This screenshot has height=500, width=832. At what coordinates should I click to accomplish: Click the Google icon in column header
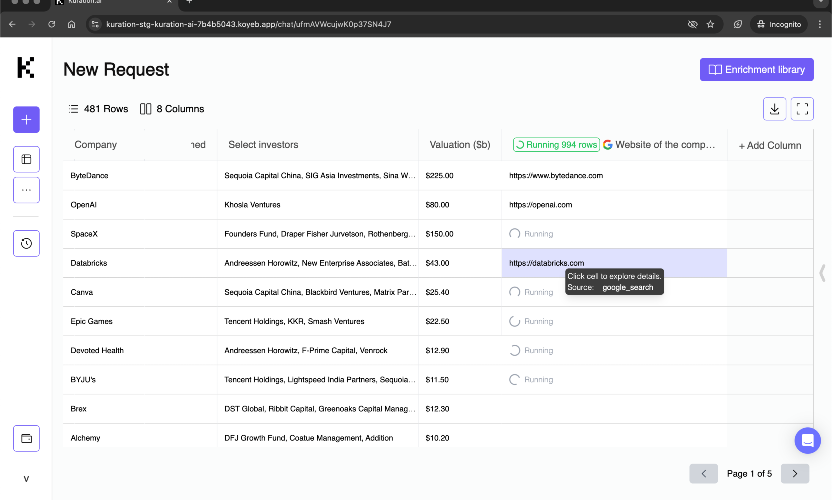tap(608, 145)
